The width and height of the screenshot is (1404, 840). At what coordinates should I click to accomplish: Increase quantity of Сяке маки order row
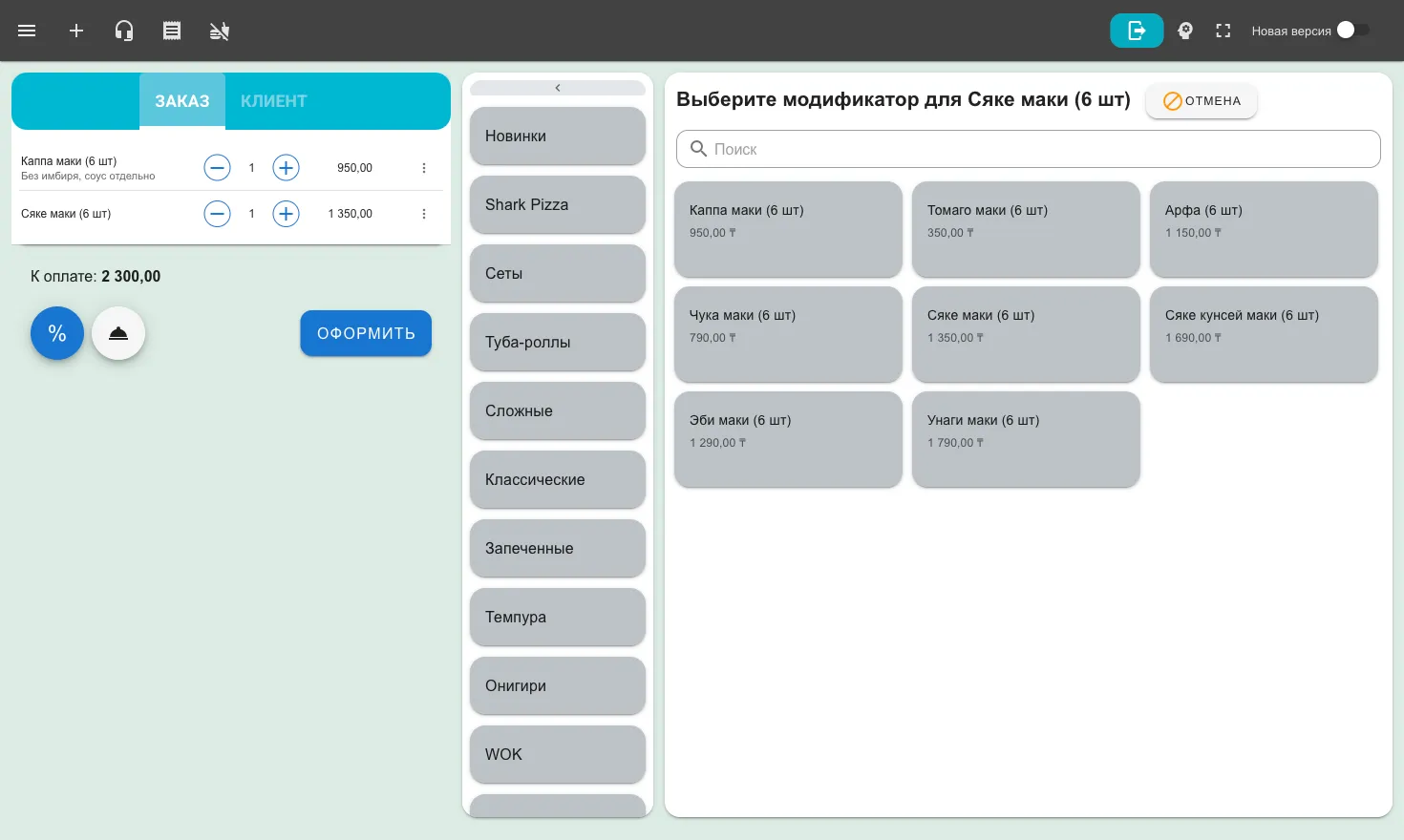click(x=286, y=214)
